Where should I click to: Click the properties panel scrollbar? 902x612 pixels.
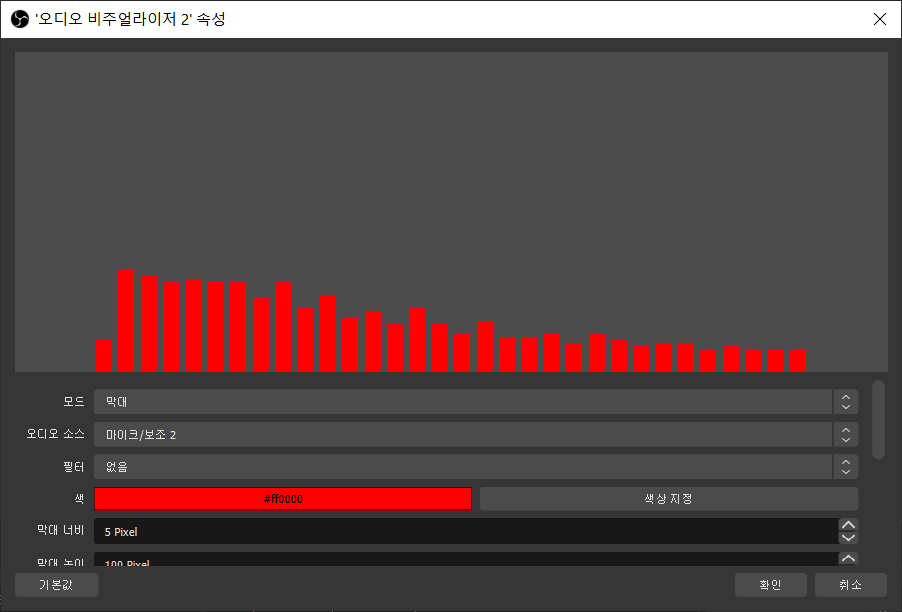879,420
